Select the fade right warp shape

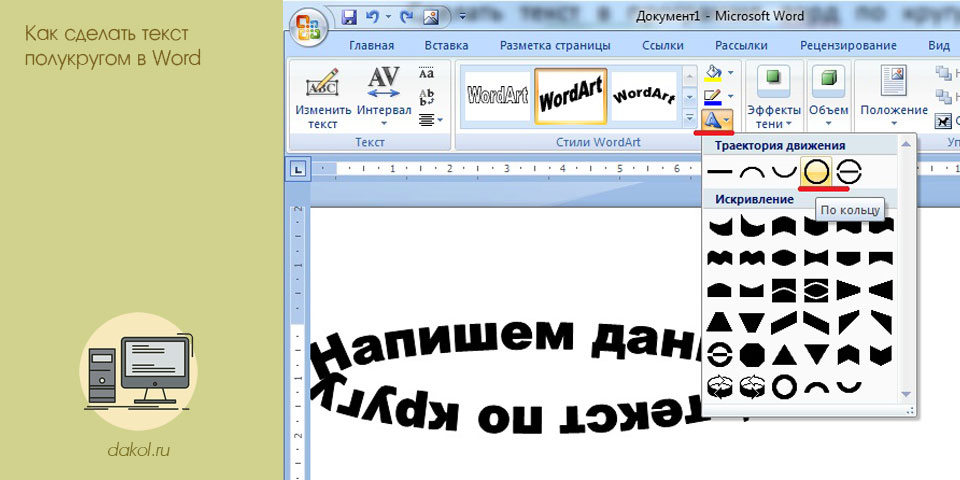(849, 290)
